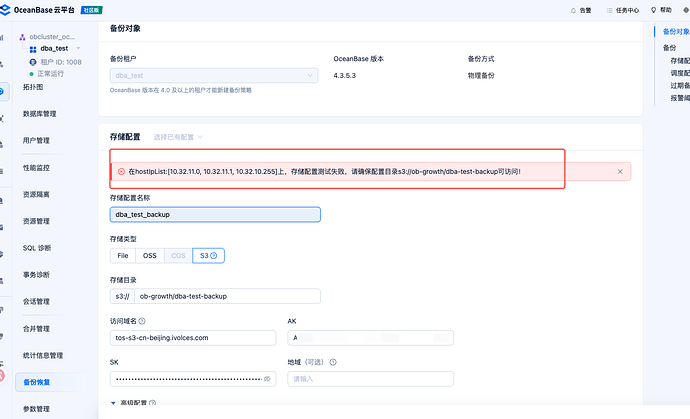This screenshot has width=690, height=419.
Task: Jump to 调度配置 anchor on right
Action: 680,73
